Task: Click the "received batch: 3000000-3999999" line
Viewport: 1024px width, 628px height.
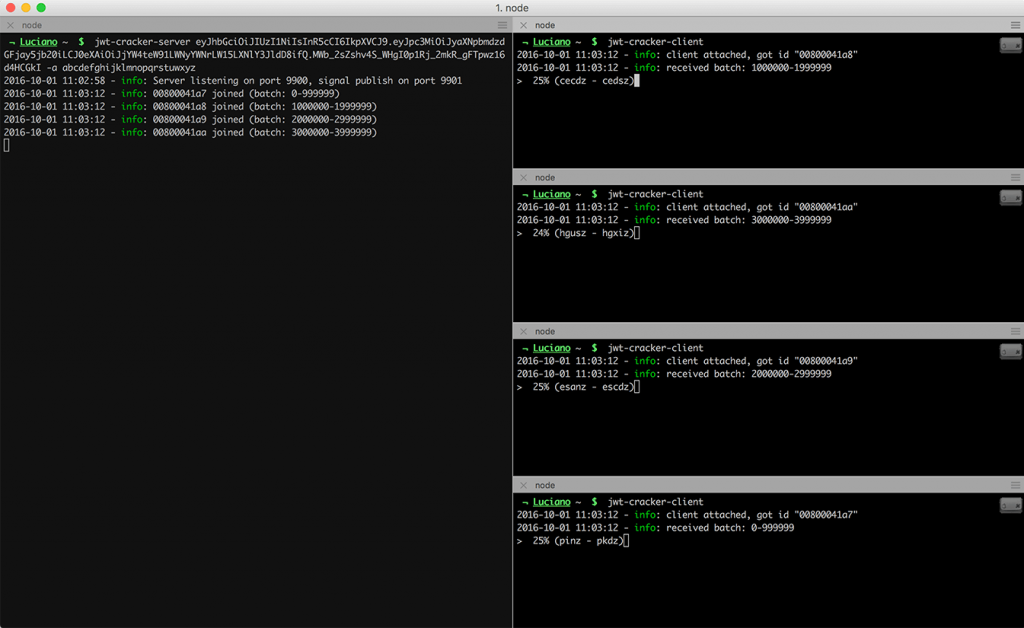Action: [x=674, y=220]
